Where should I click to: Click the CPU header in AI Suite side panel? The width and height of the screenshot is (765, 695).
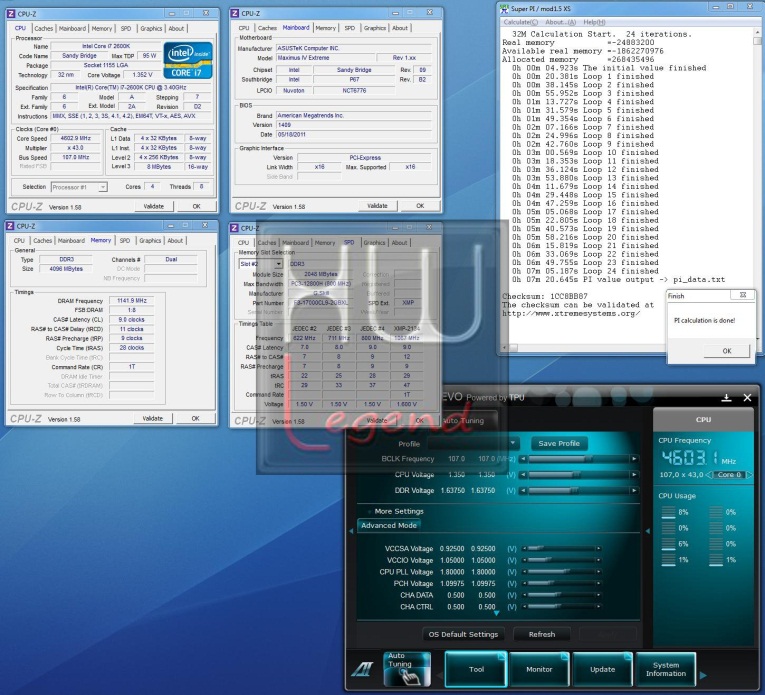pos(703,419)
